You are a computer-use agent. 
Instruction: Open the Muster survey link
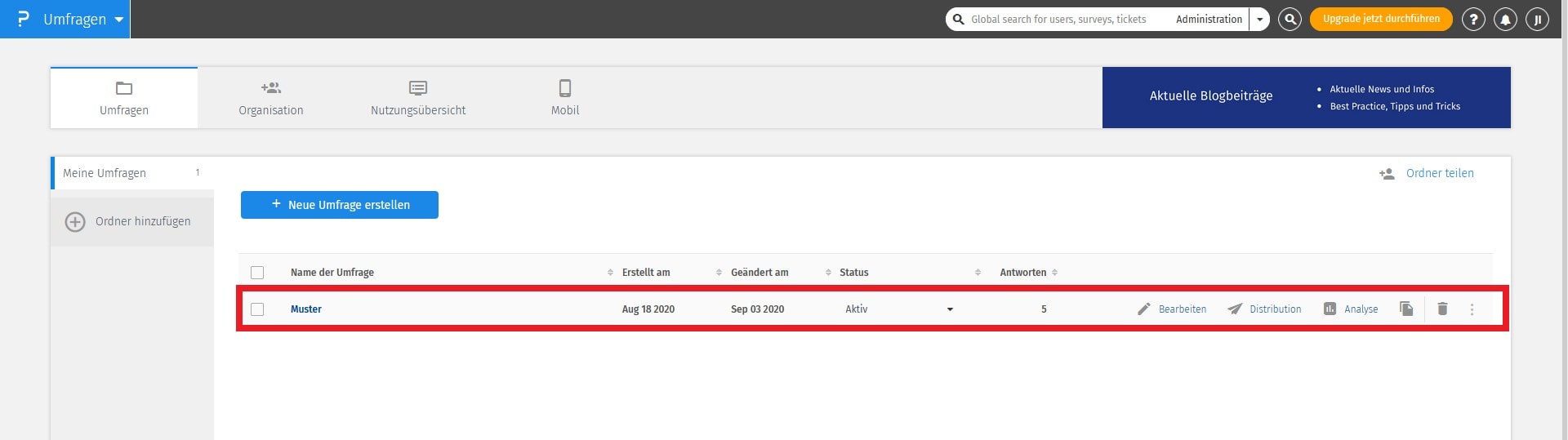tap(306, 309)
